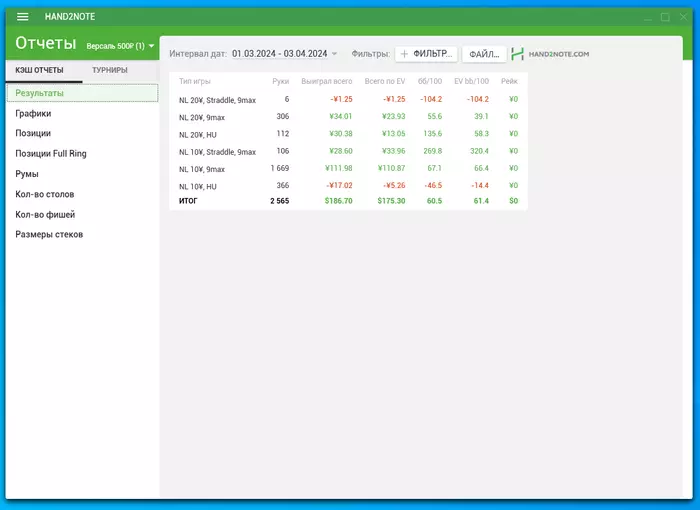Select row NL 10¥, 9max
This screenshot has height=510, width=700.
(348, 168)
